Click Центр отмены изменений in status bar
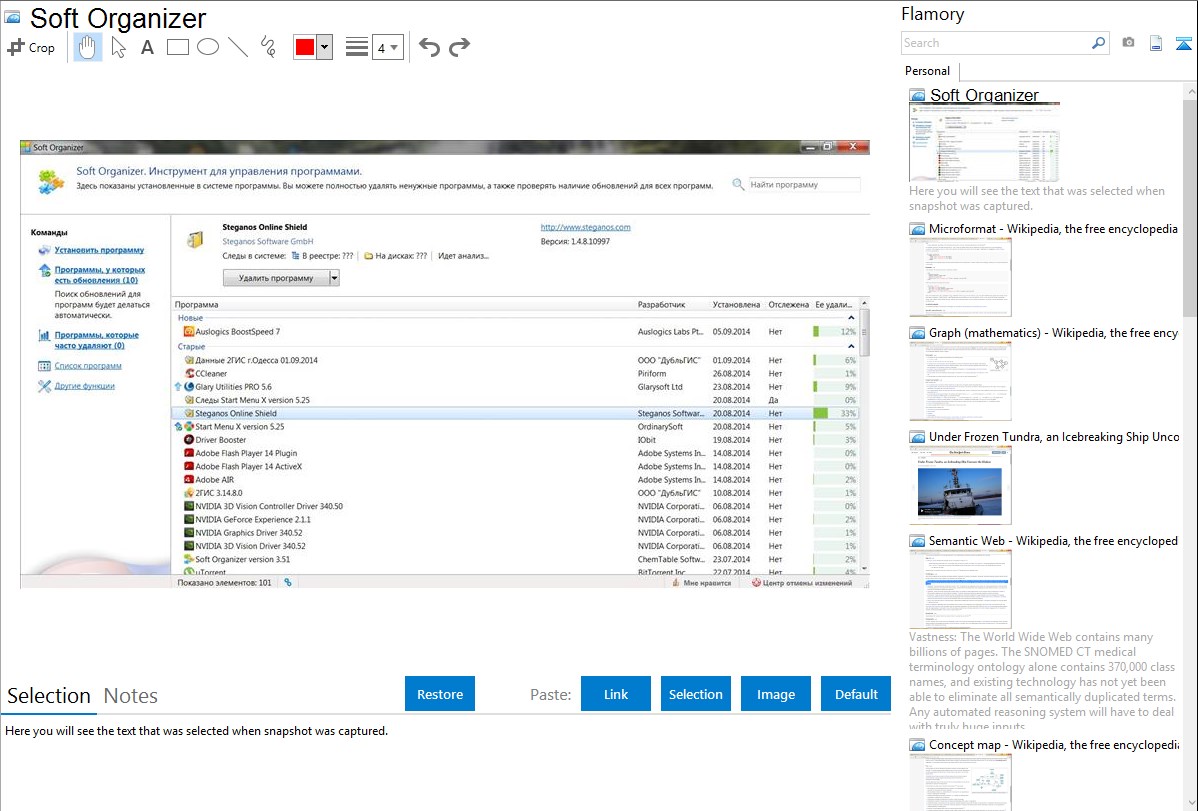1198x811 pixels. [x=801, y=583]
